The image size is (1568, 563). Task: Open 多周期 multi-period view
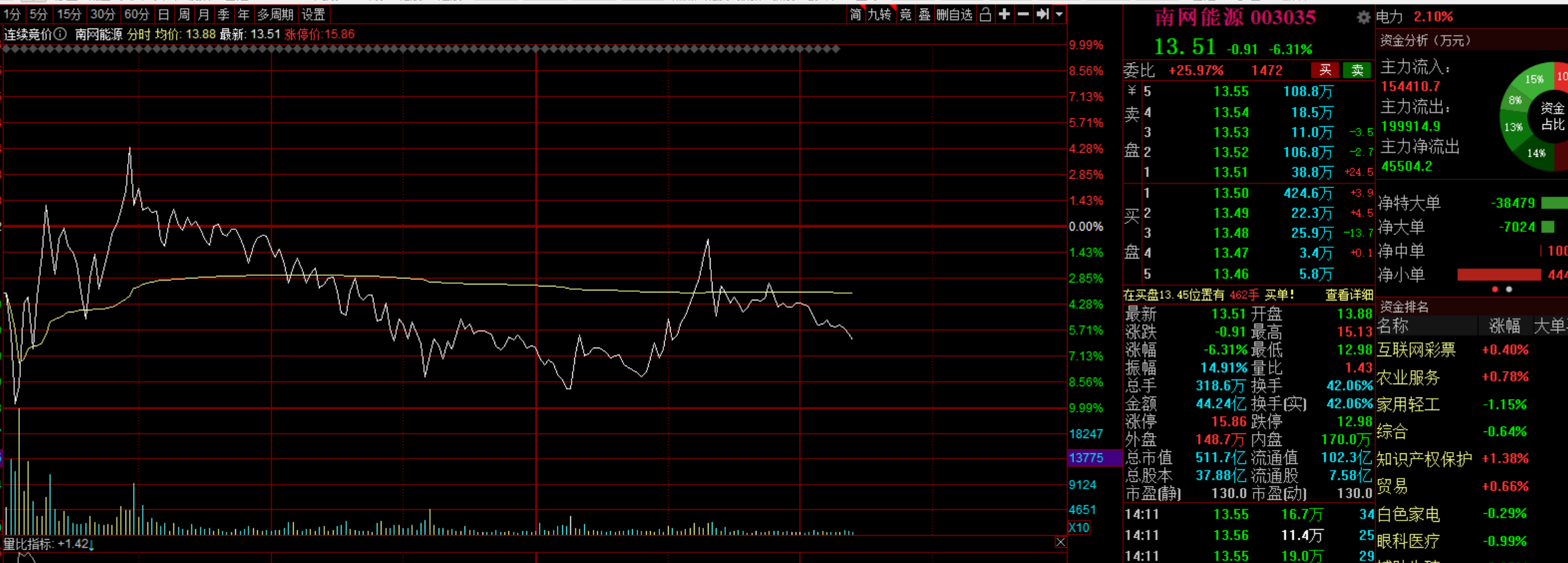click(x=275, y=14)
